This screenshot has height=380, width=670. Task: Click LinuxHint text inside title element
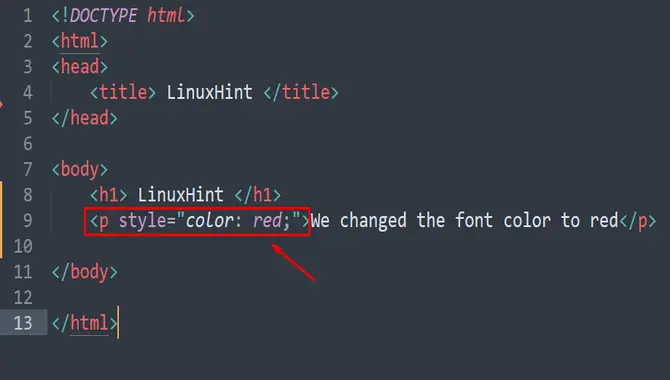click(209, 92)
